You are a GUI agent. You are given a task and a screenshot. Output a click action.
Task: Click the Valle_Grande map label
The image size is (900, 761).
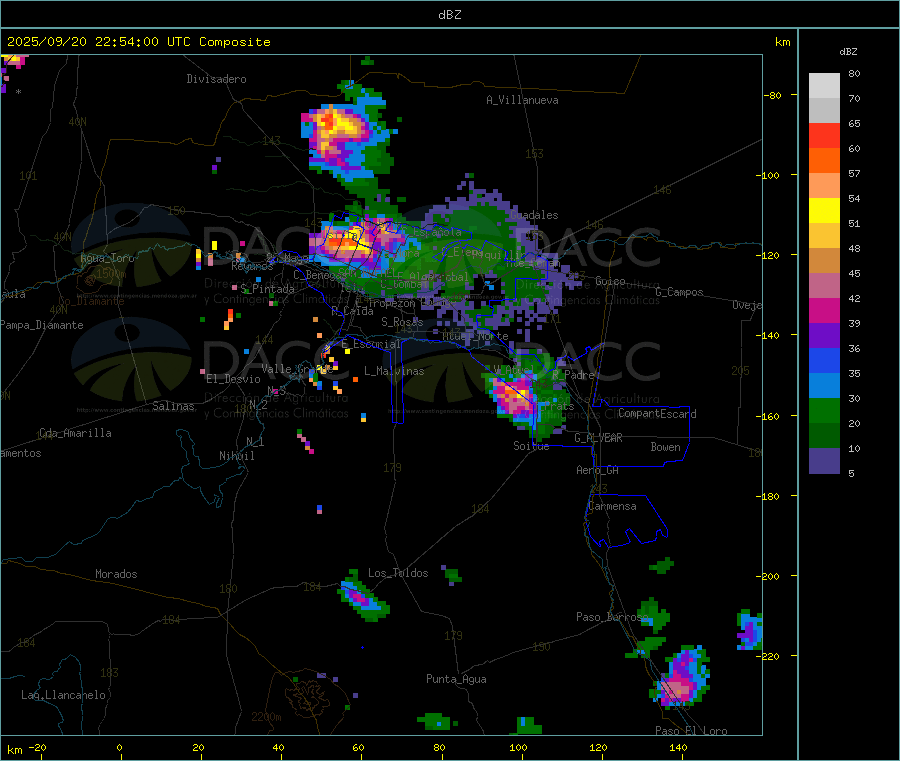298,369
